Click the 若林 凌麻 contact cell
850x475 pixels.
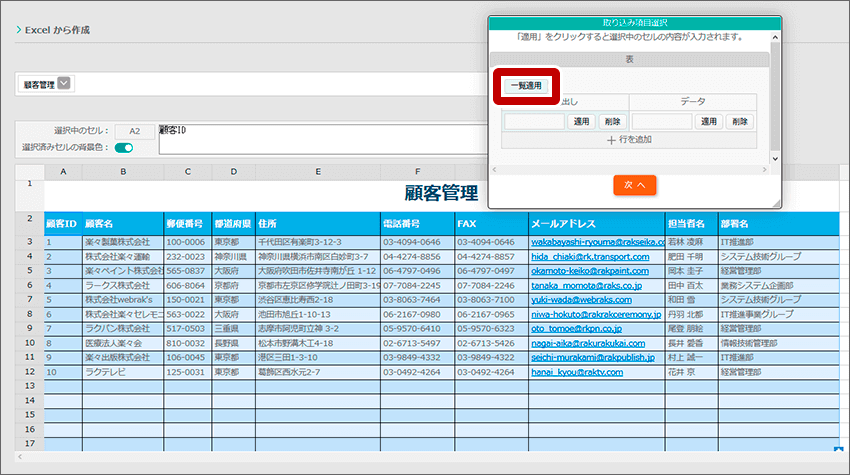click(x=692, y=242)
